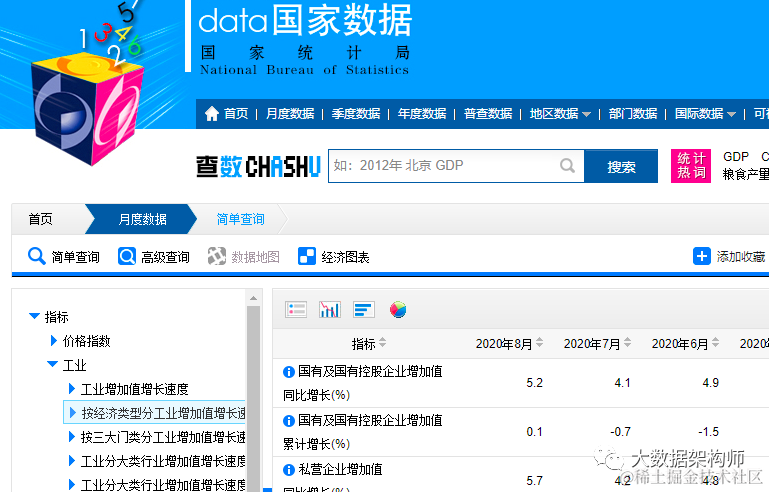Expand 按三大门类分工业增加值增长速度 node arrow

tap(72, 437)
